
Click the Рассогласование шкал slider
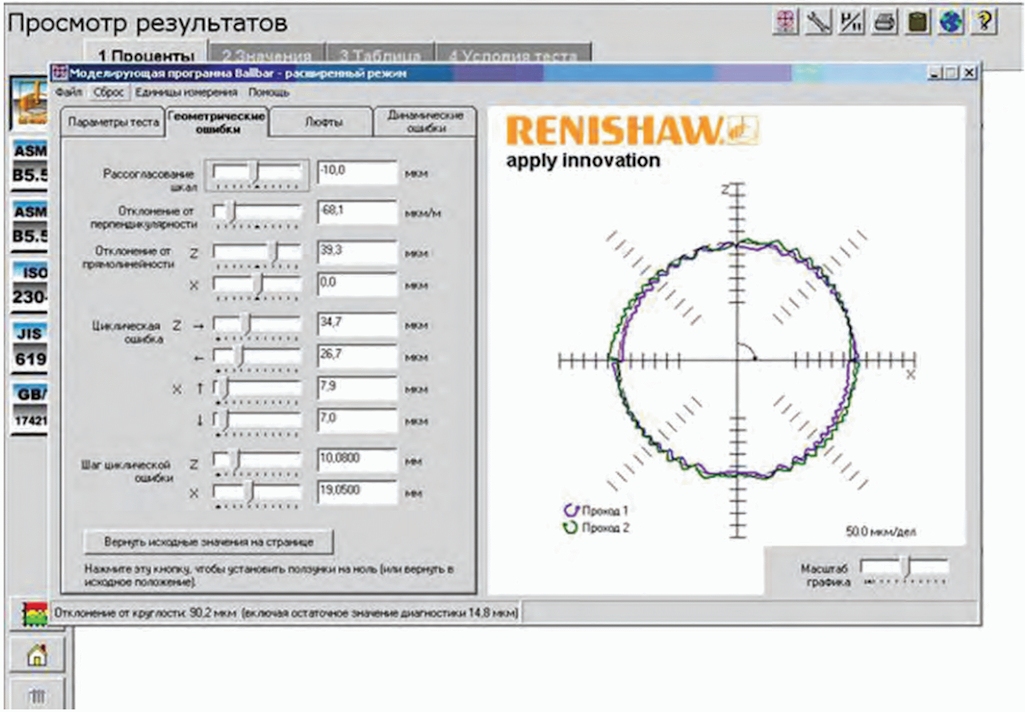point(257,175)
